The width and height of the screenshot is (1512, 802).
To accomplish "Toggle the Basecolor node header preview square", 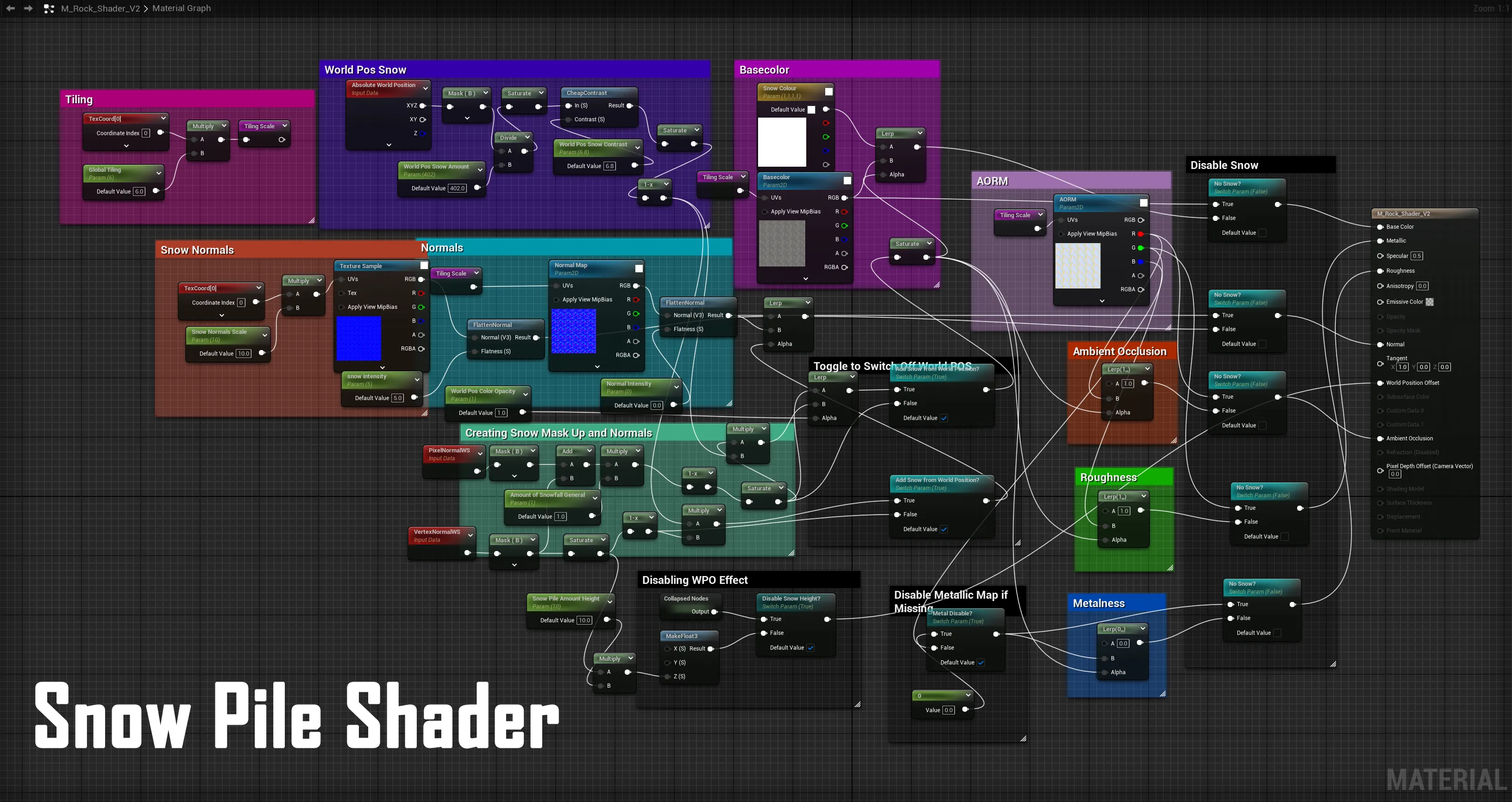I will coord(847,181).
